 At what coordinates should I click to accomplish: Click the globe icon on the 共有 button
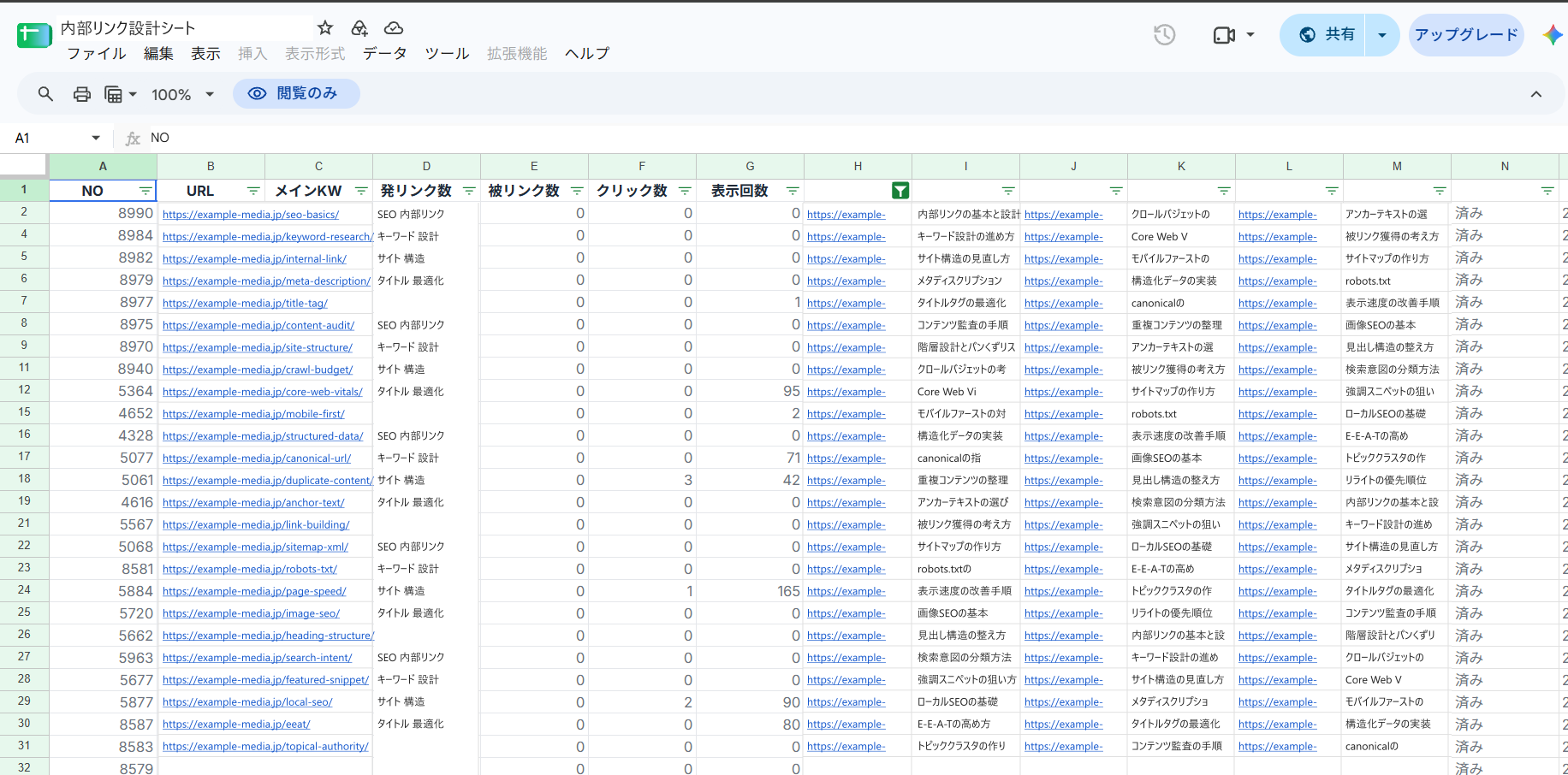[x=1307, y=35]
